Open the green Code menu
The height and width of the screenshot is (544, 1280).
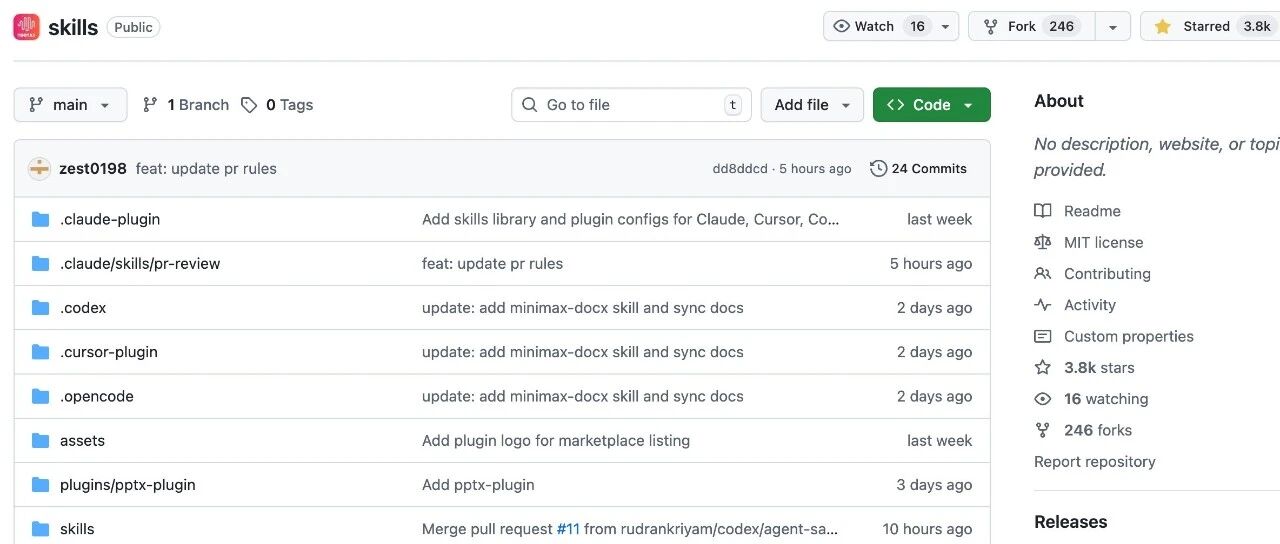(931, 105)
